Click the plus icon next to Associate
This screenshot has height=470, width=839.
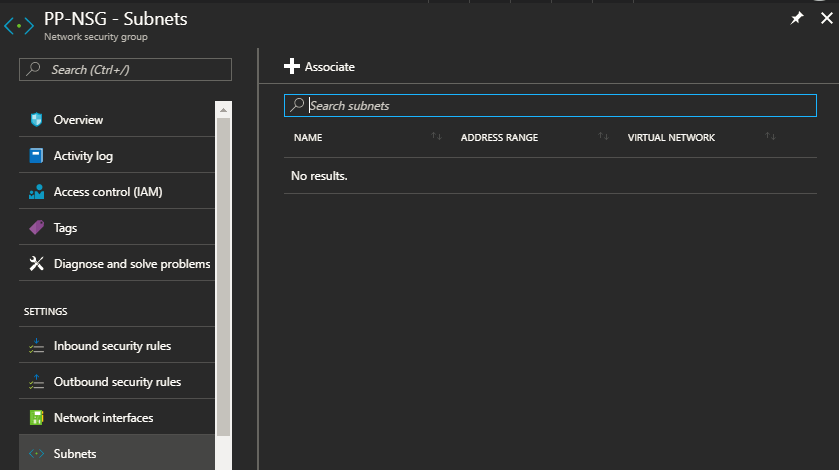(x=292, y=67)
